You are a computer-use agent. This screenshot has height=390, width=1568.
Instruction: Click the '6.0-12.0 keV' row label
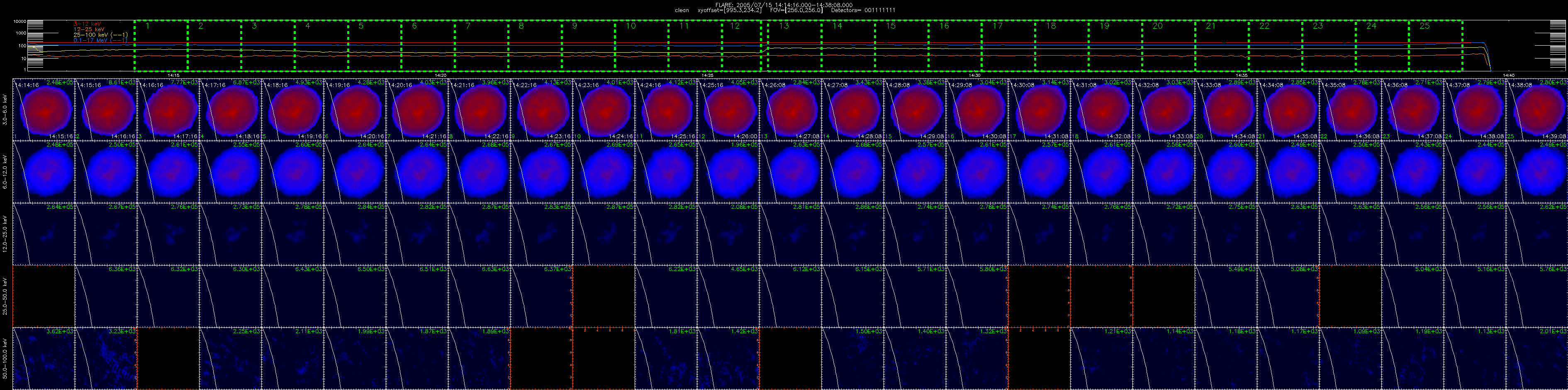pyautogui.click(x=5, y=172)
